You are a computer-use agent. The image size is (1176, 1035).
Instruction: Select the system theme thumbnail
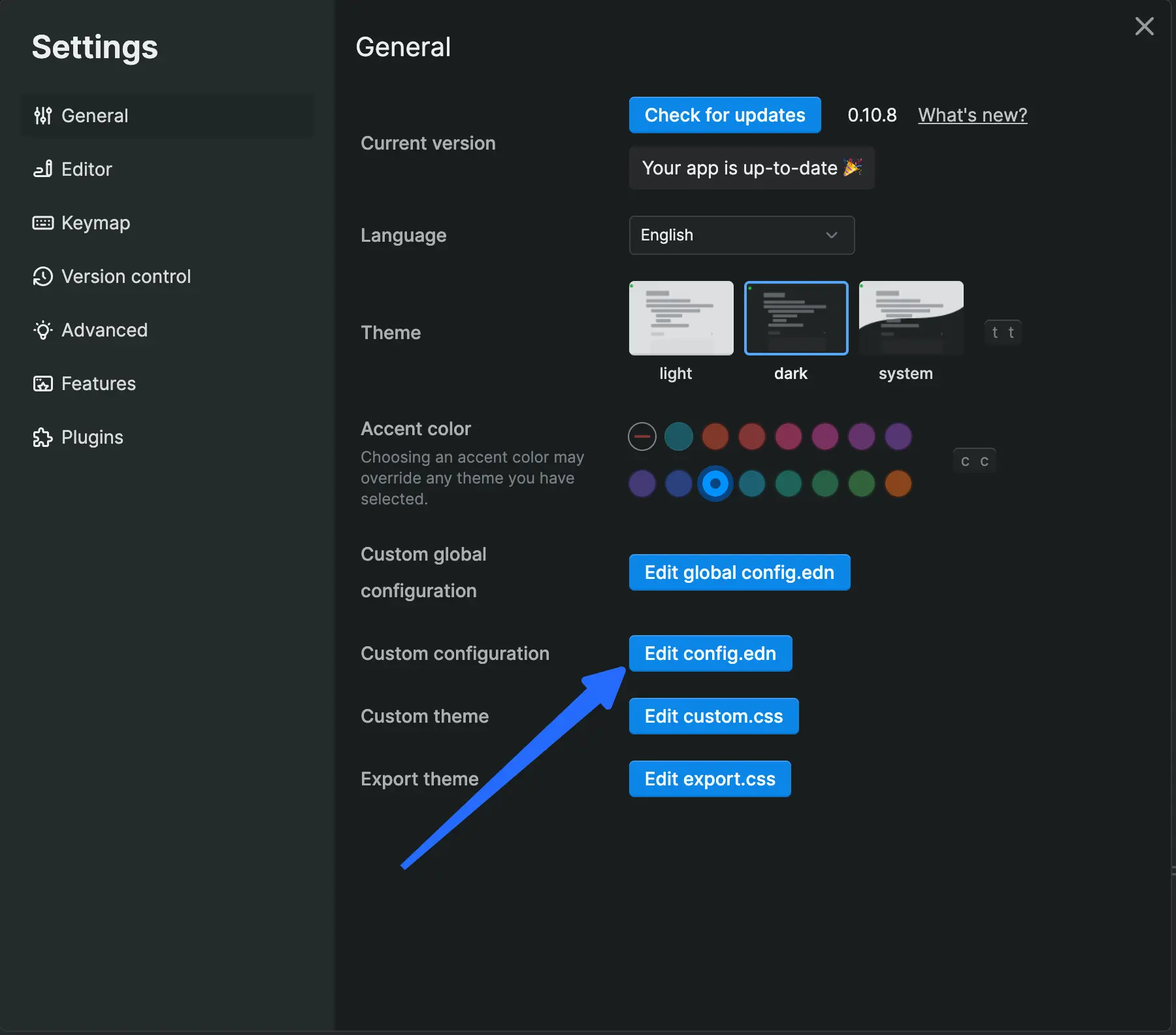(x=911, y=318)
